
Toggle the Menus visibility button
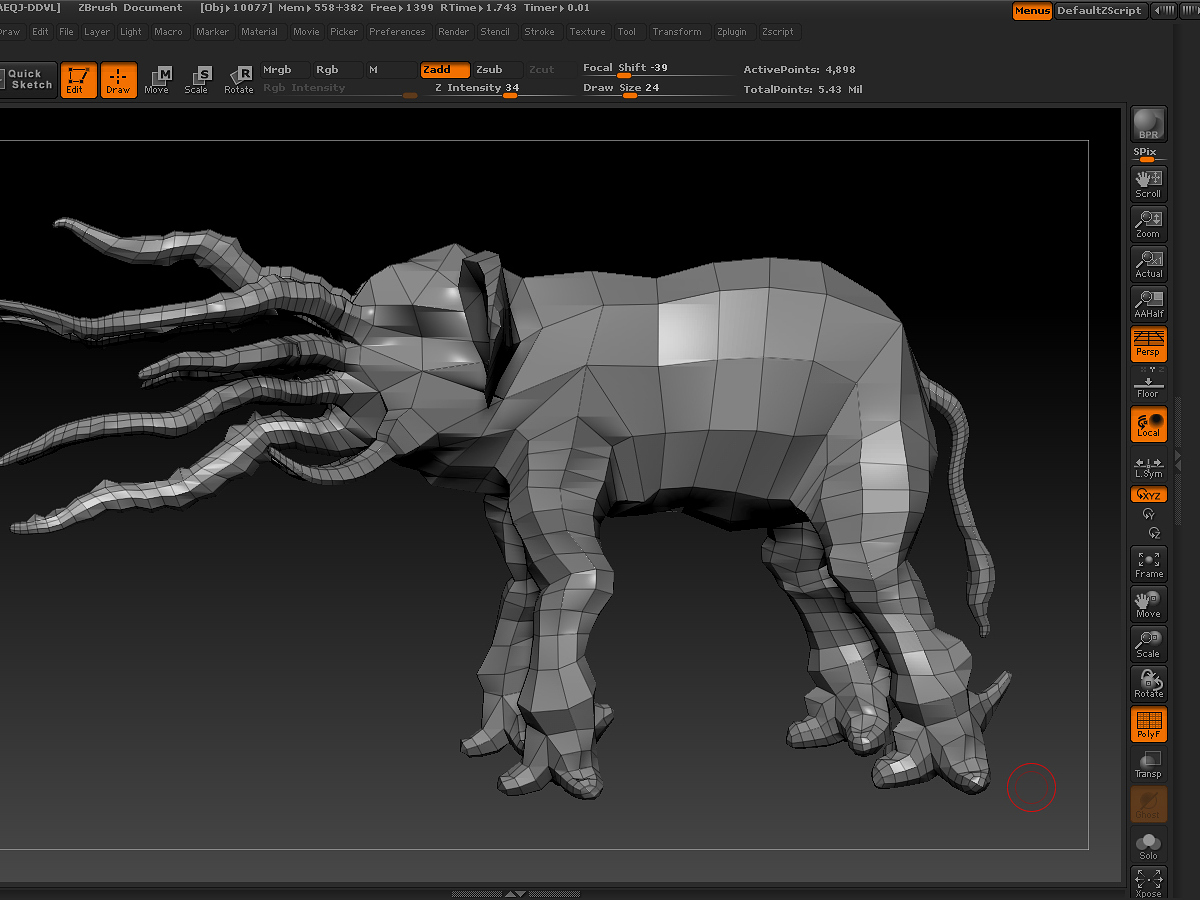[1031, 11]
